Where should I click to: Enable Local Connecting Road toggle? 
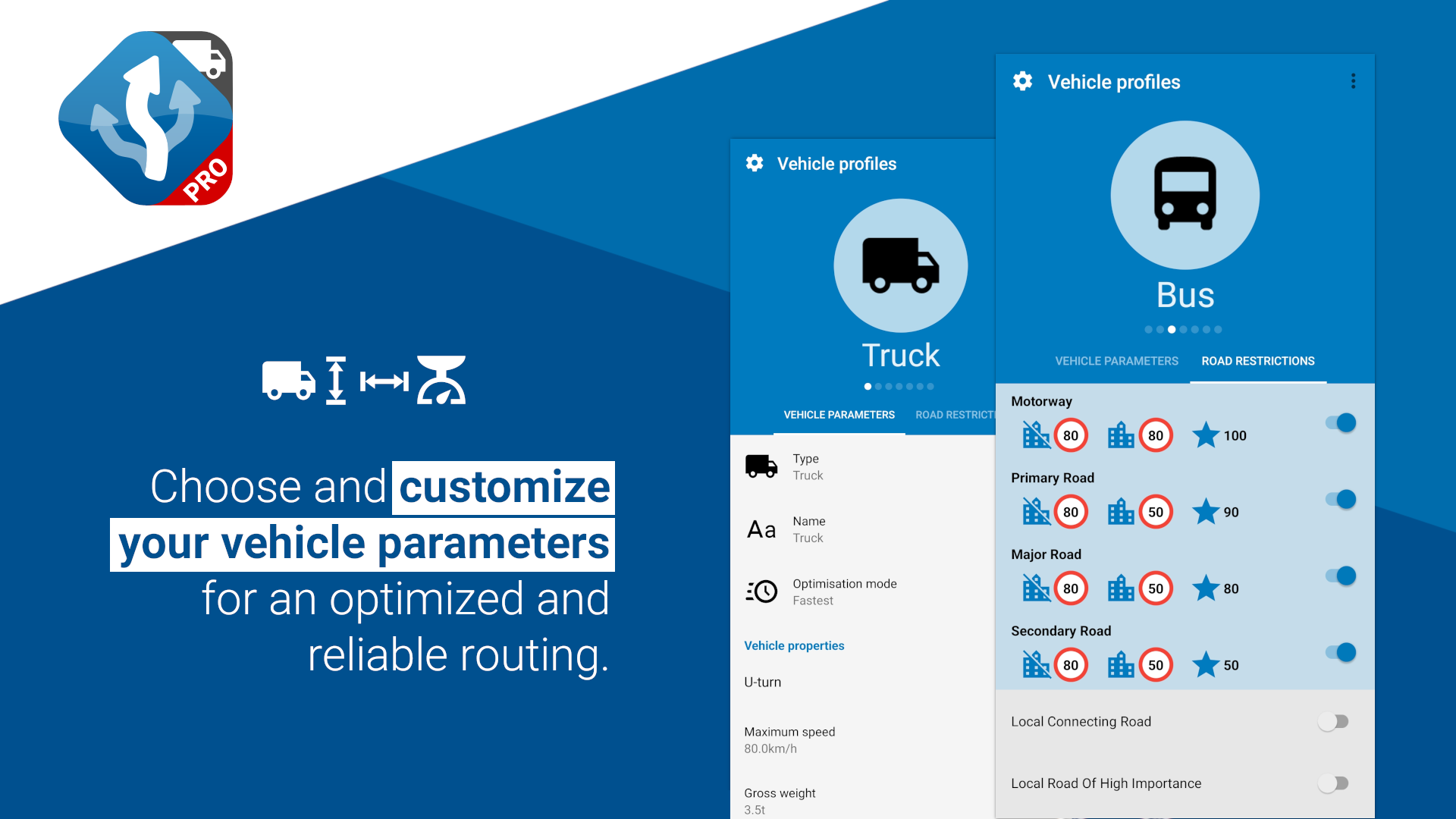coord(1333,721)
